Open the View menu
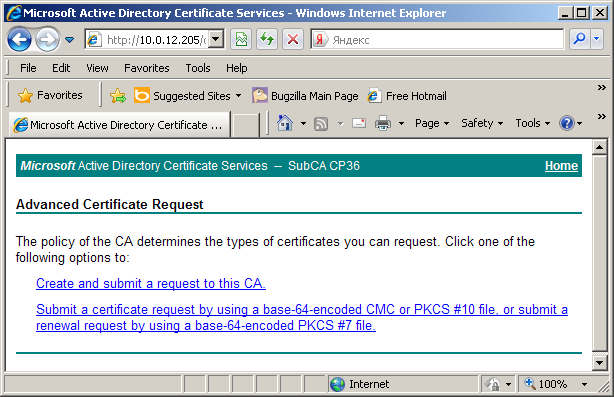The width and height of the screenshot is (614, 397). [98, 68]
